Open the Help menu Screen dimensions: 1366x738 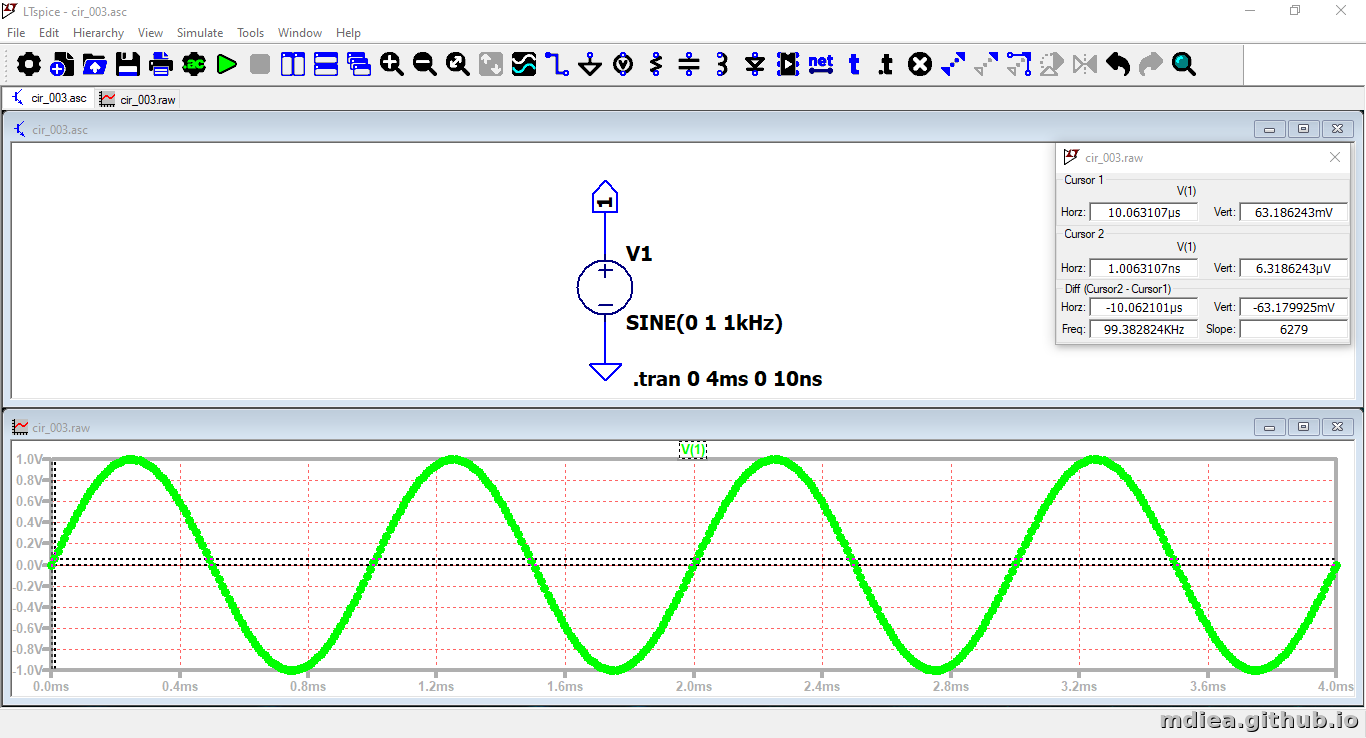pyautogui.click(x=348, y=33)
